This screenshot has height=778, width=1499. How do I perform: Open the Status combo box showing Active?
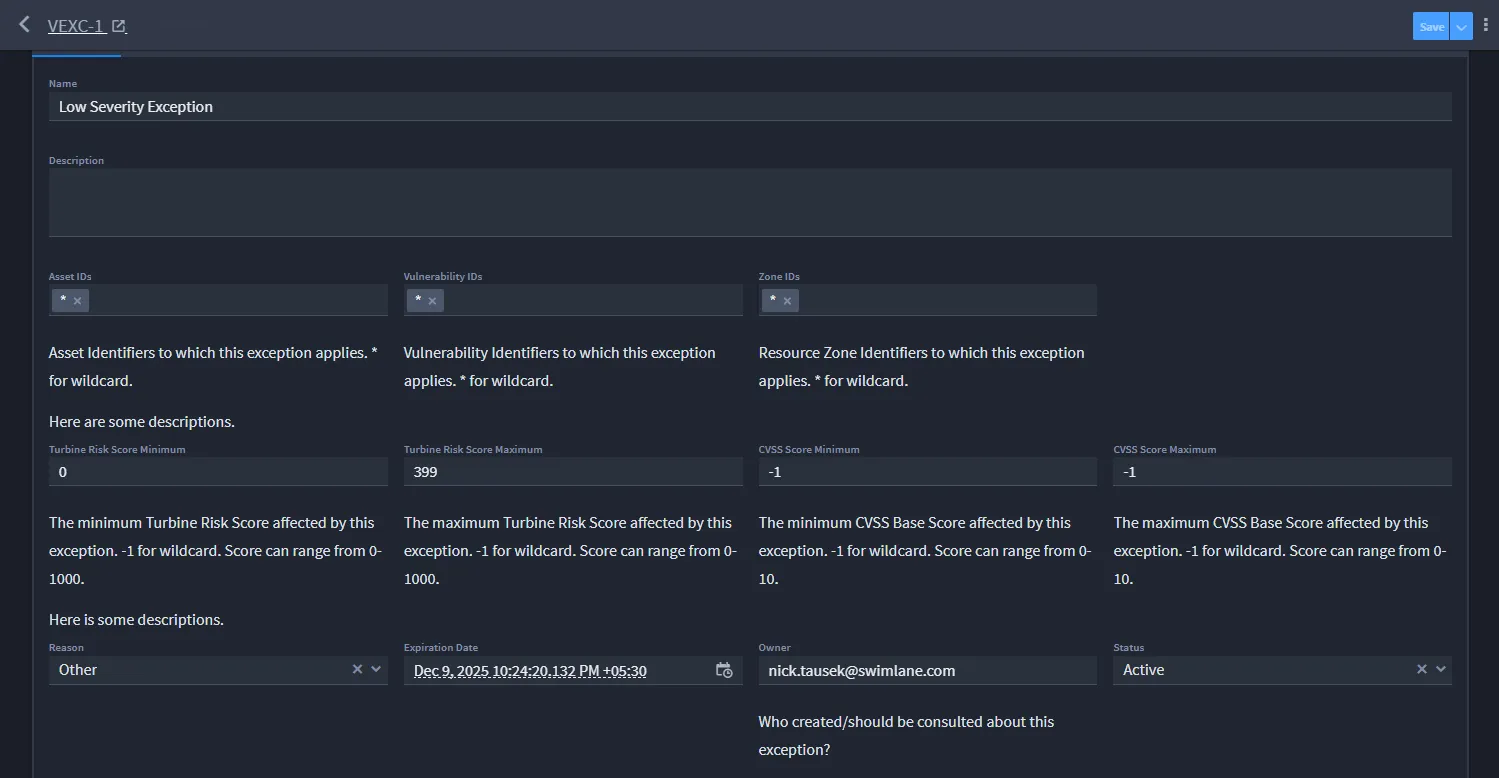pos(1282,670)
